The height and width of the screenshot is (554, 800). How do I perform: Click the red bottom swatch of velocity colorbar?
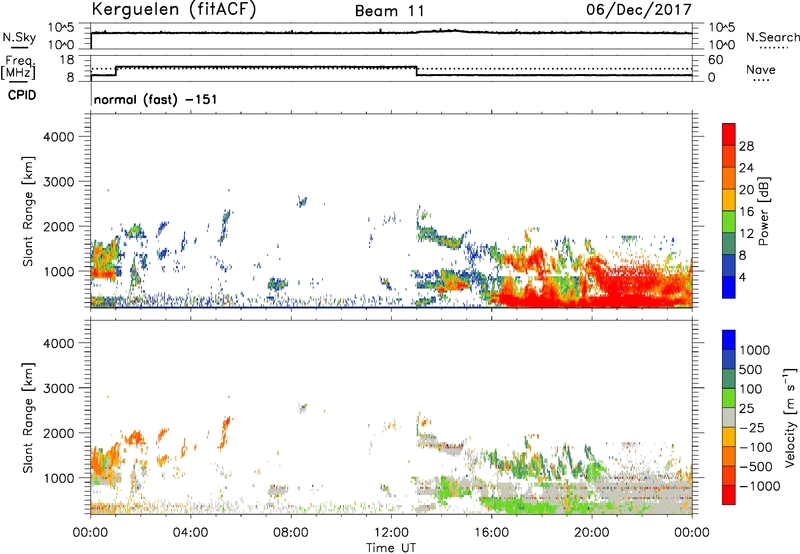pyautogui.click(x=729, y=495)
